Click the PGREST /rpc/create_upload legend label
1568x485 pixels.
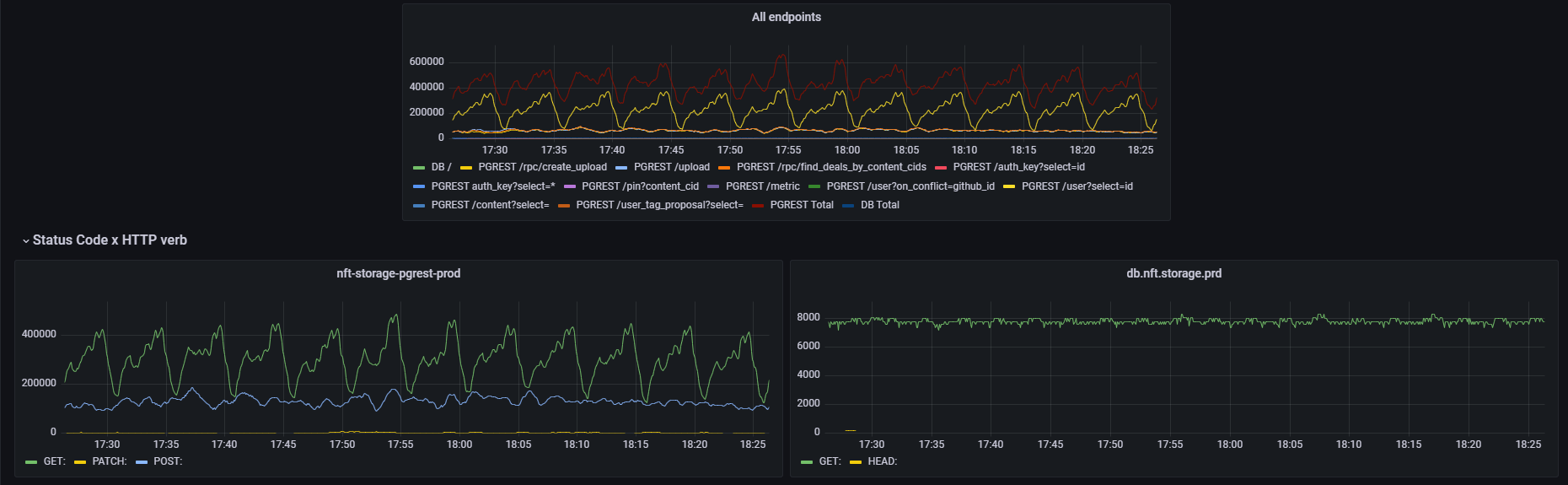(542, 167)
